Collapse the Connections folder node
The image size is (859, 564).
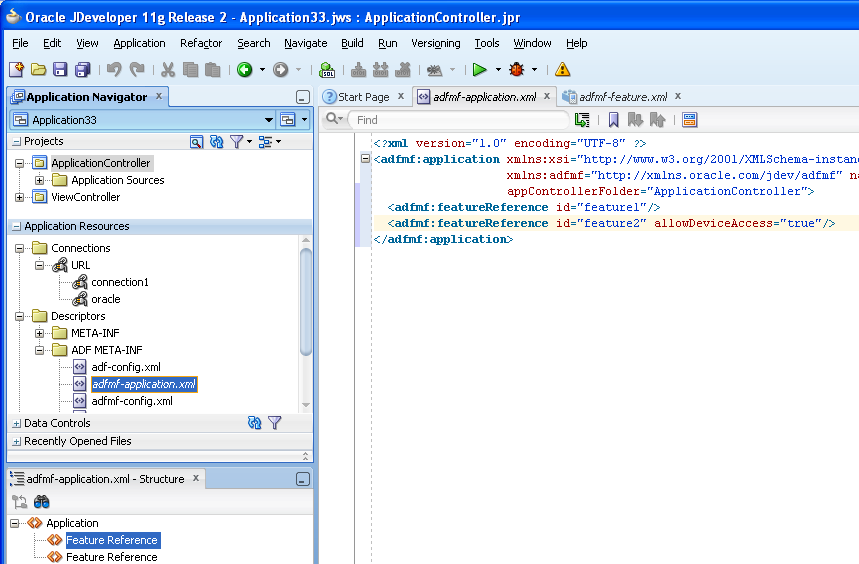coord(20,248)
